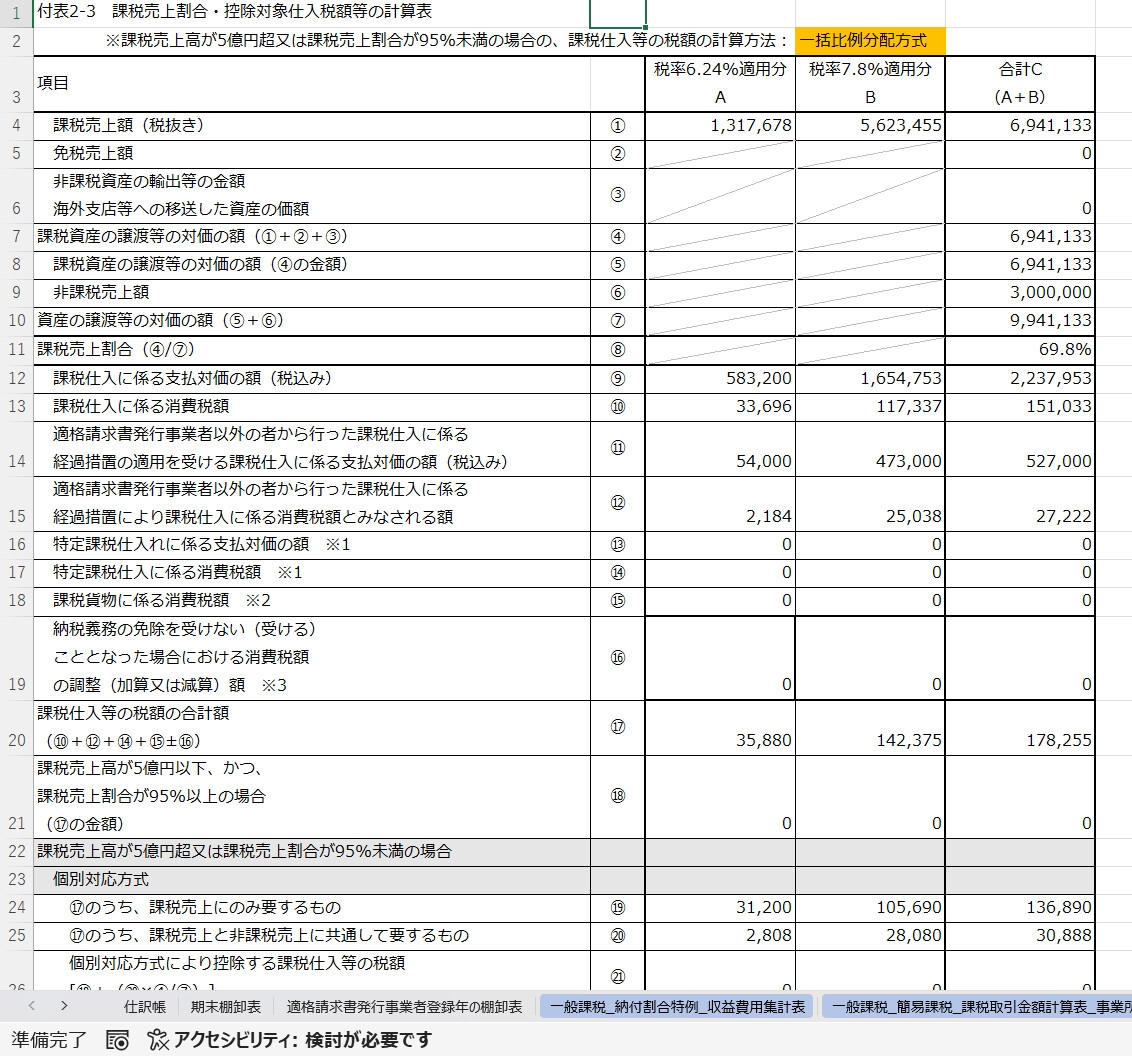Select cell with value 5,623,455
The height and width of the screenshot is (1056, 1132).
tap(870, 126)
